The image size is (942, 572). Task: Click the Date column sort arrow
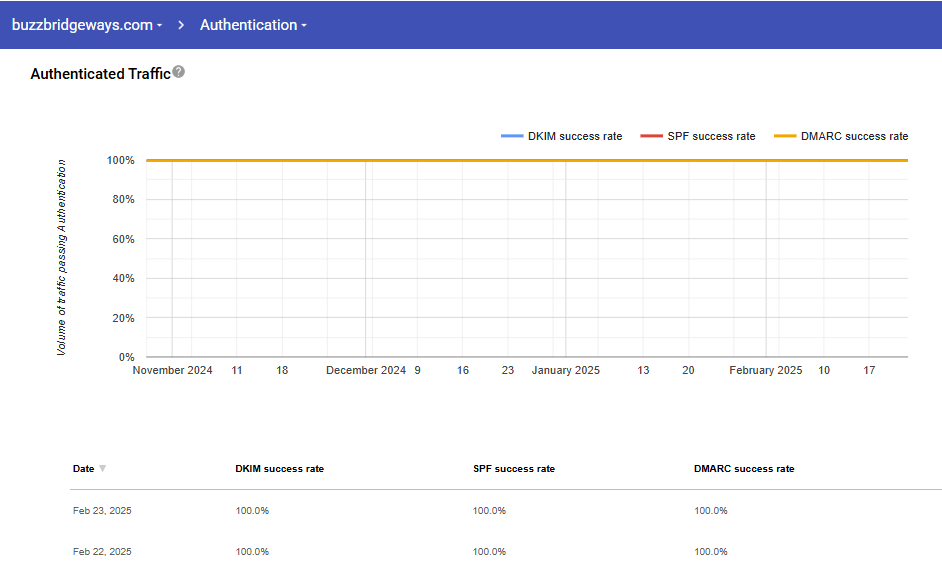(x=102, y=469)
